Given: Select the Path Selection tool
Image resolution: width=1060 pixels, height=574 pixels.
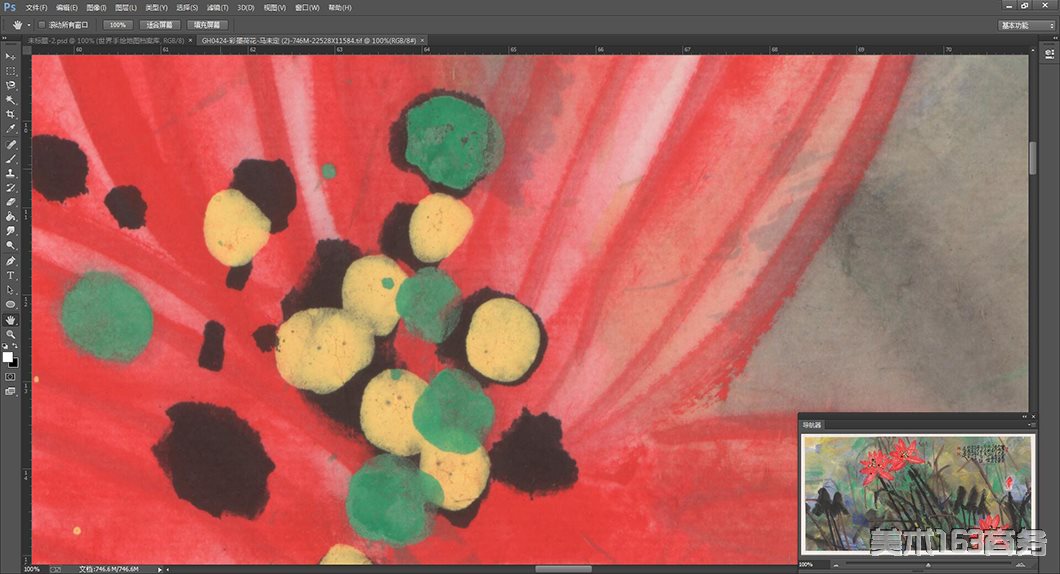Looking at the screenshot, I should click(x=10, y=289).
